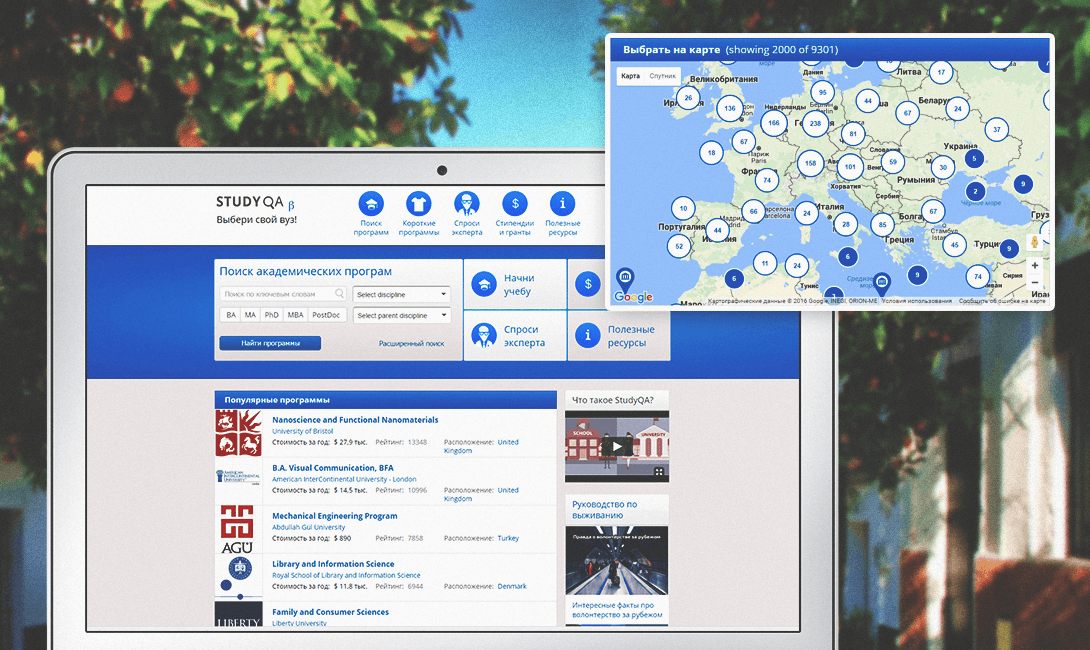Click the map cluster marker 101

point(850,167)
